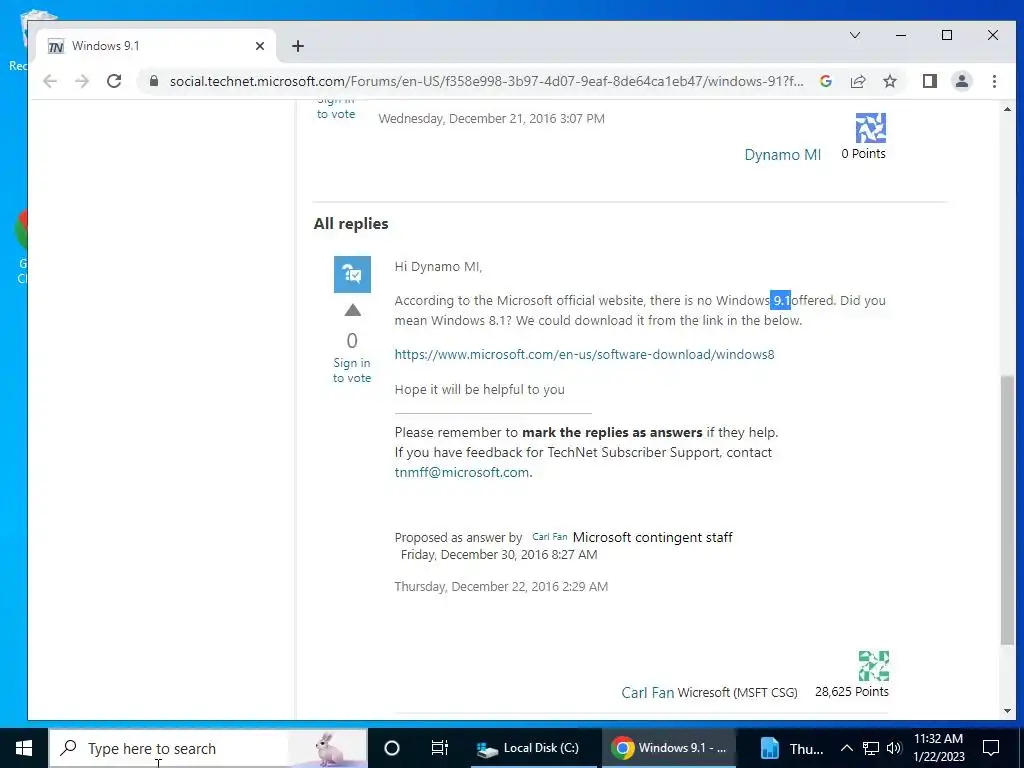Open the notification center icon
Image resolution: width=1024 pixels, height=768 pixels.
pyautogui.click(x=991, y=748)
